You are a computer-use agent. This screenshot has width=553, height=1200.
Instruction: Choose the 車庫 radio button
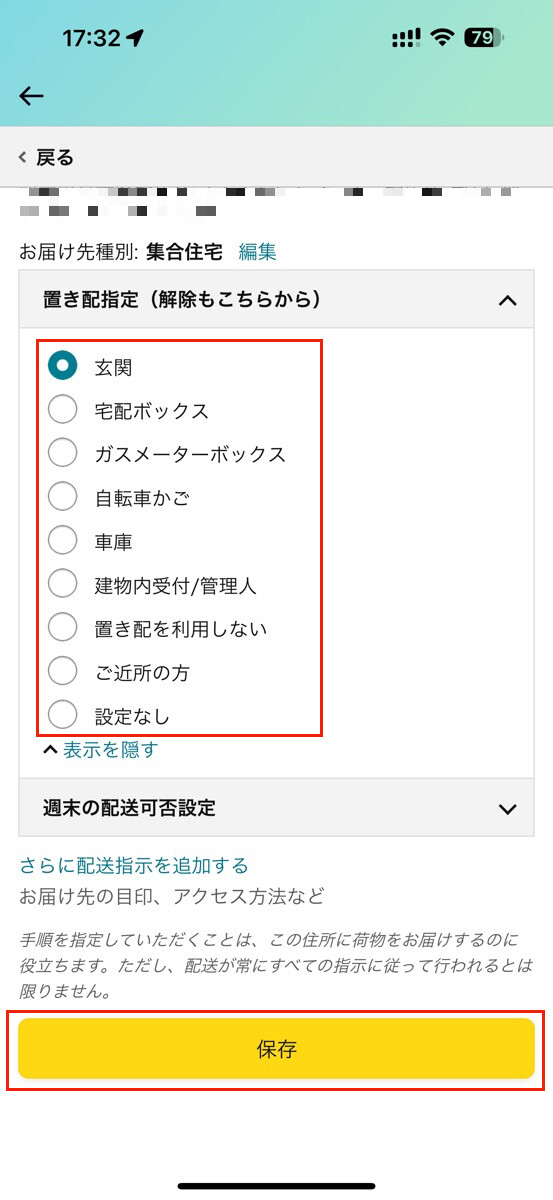point(62,541)
